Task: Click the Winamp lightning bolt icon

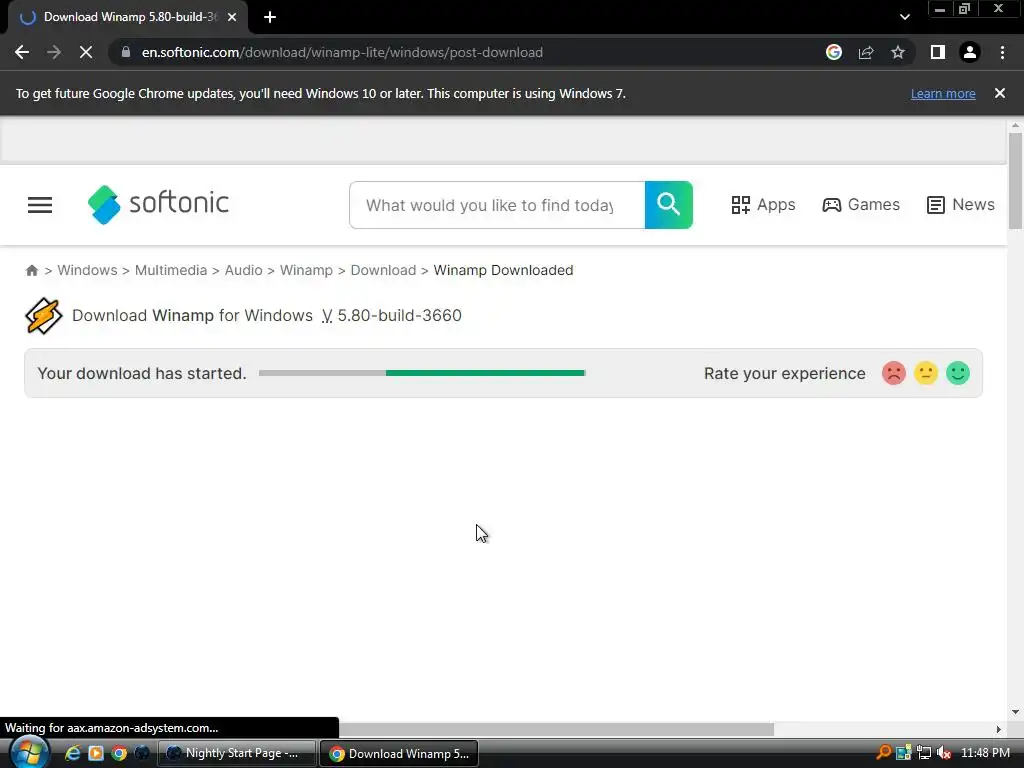Action: point(44,315)
